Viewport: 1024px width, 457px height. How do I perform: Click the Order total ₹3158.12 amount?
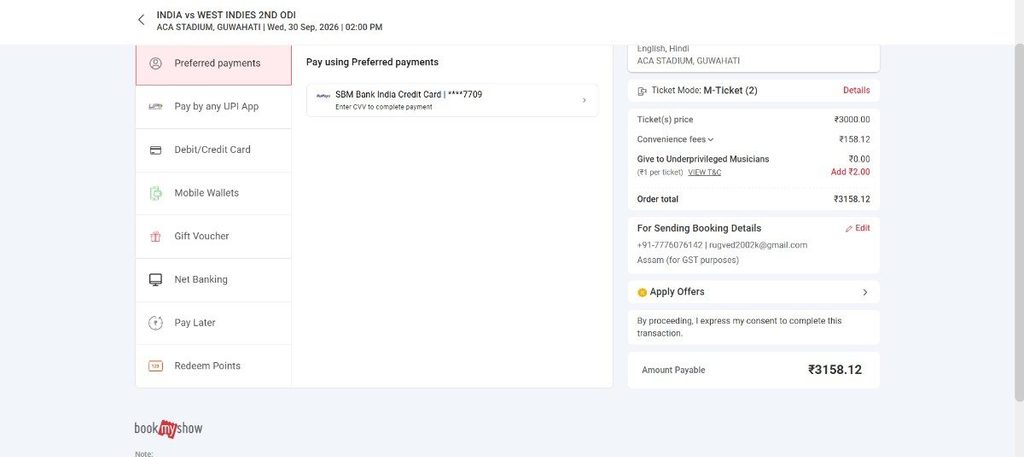point(852,200)
